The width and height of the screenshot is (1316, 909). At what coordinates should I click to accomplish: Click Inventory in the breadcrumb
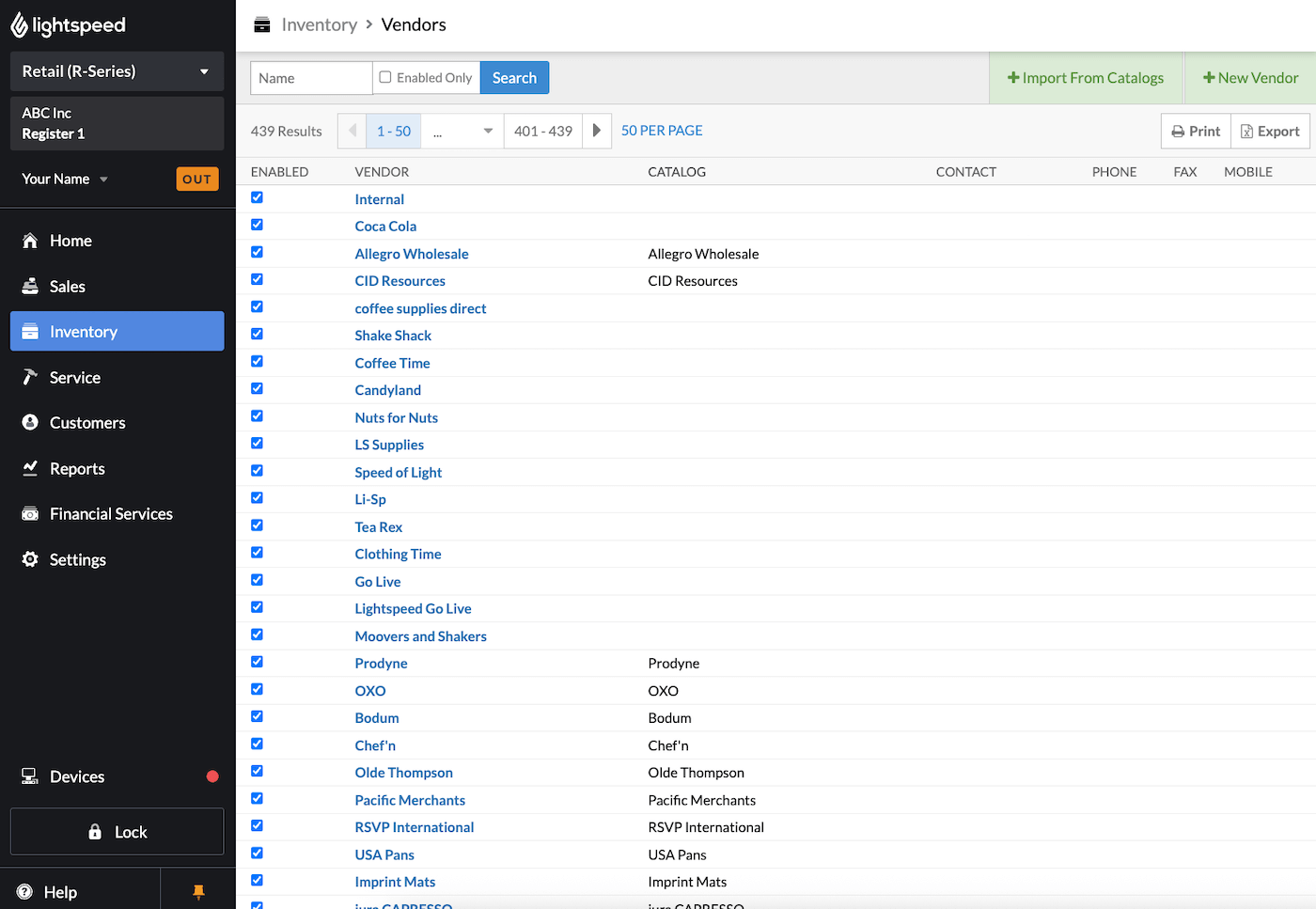click(x=319, y=24)
